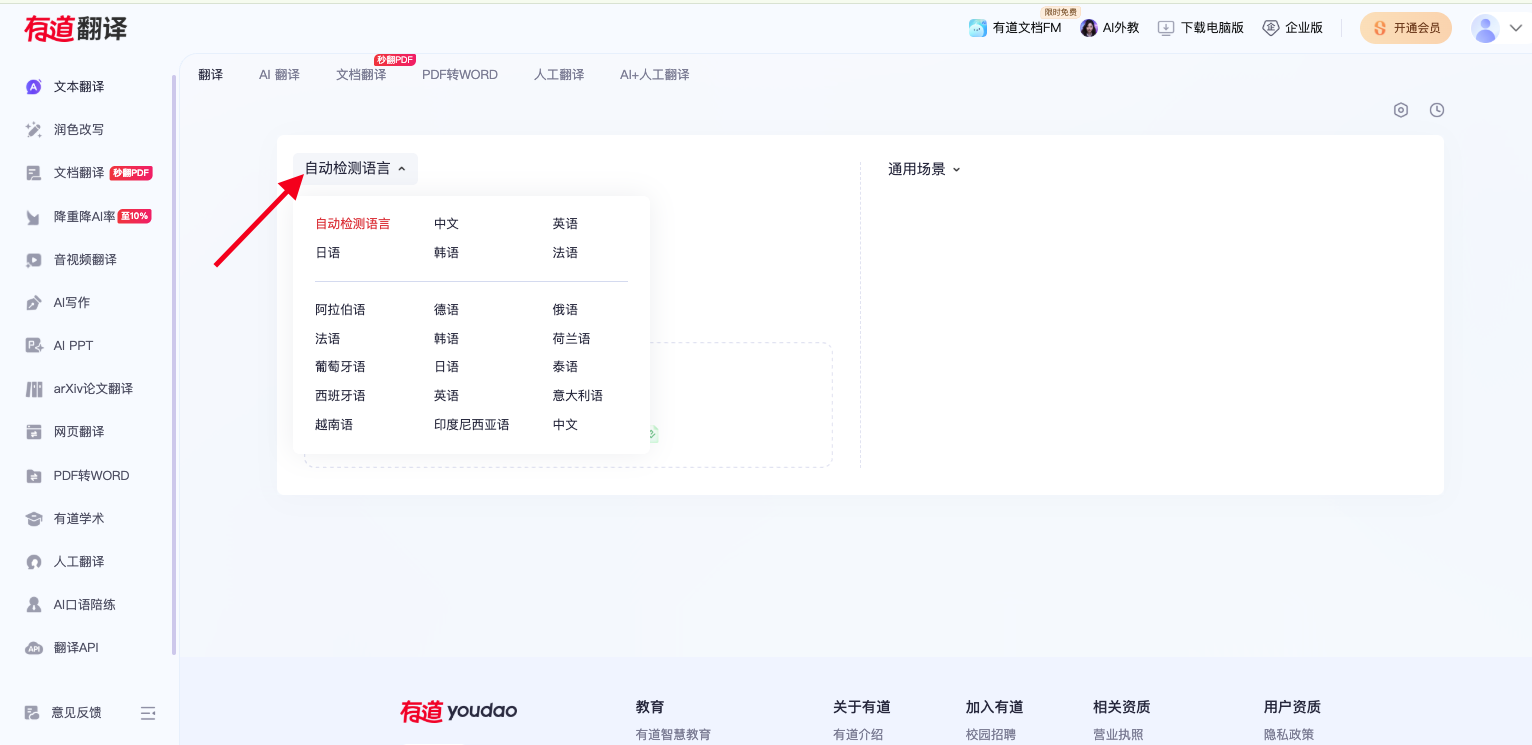The width and height of the screenshot is (1532, 745).
Task: Collapse the sidebar using menu icon
Action: coord(148,713)
